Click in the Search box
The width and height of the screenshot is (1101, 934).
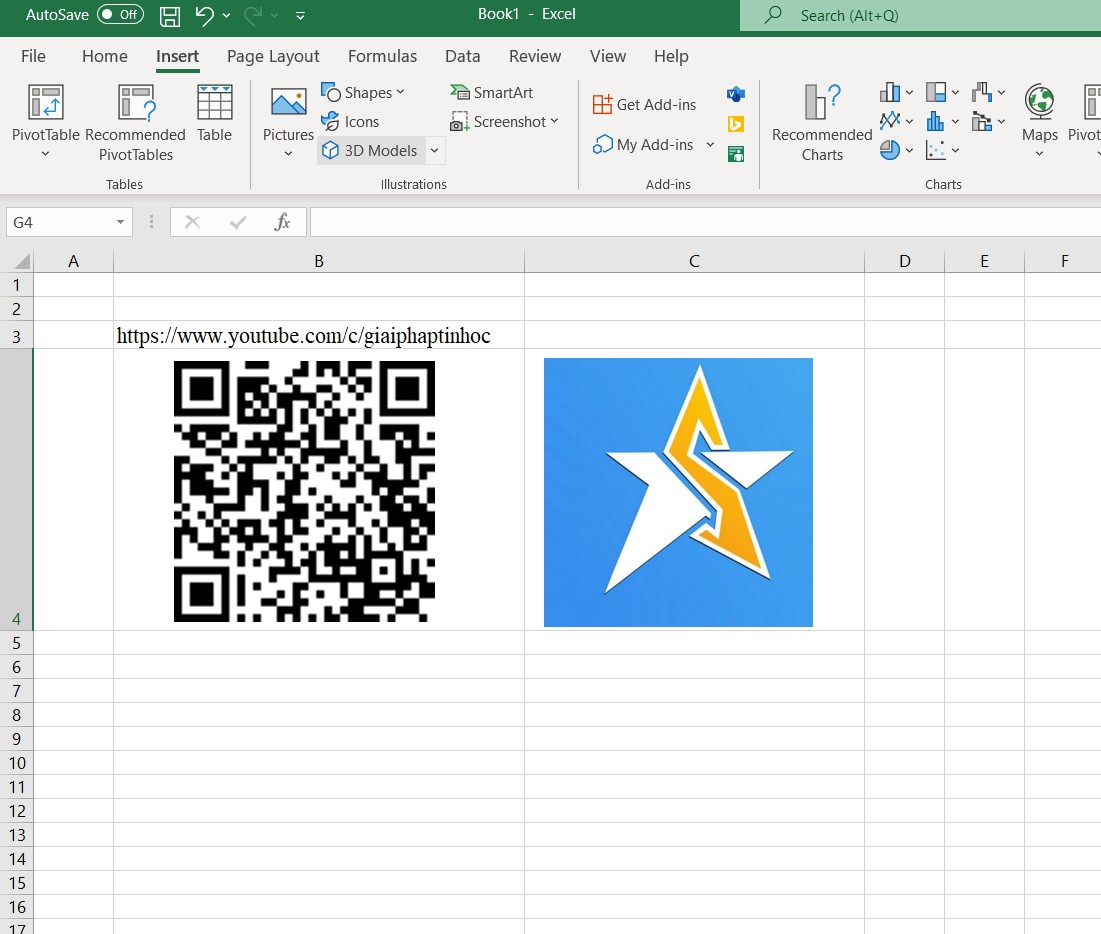[920, 15]
